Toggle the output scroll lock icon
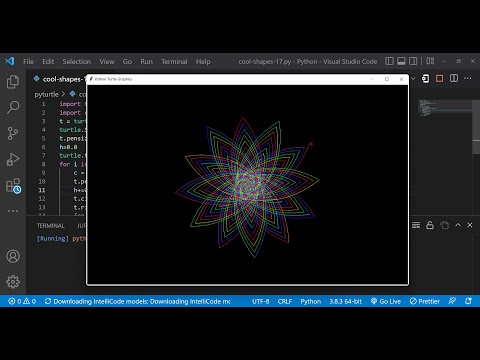The width and height of the screenshot is (480, 360). coord(430,225)
